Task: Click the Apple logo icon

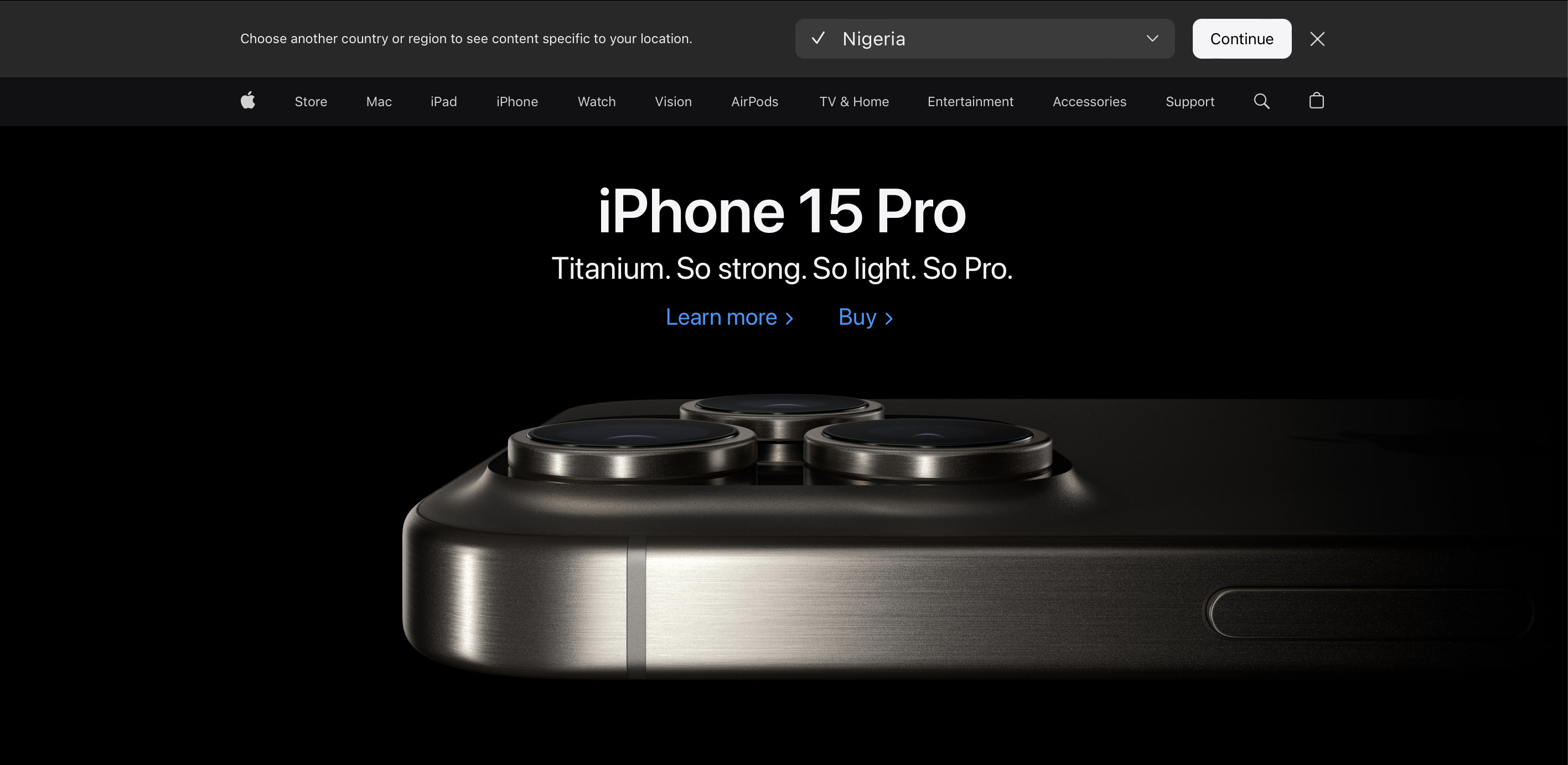Action: click(248, 100)
